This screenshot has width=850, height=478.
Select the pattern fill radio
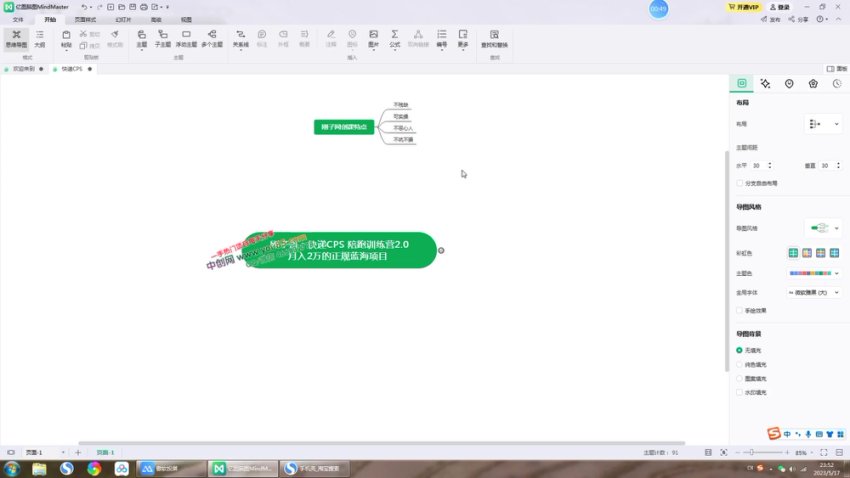pos(739,378)
